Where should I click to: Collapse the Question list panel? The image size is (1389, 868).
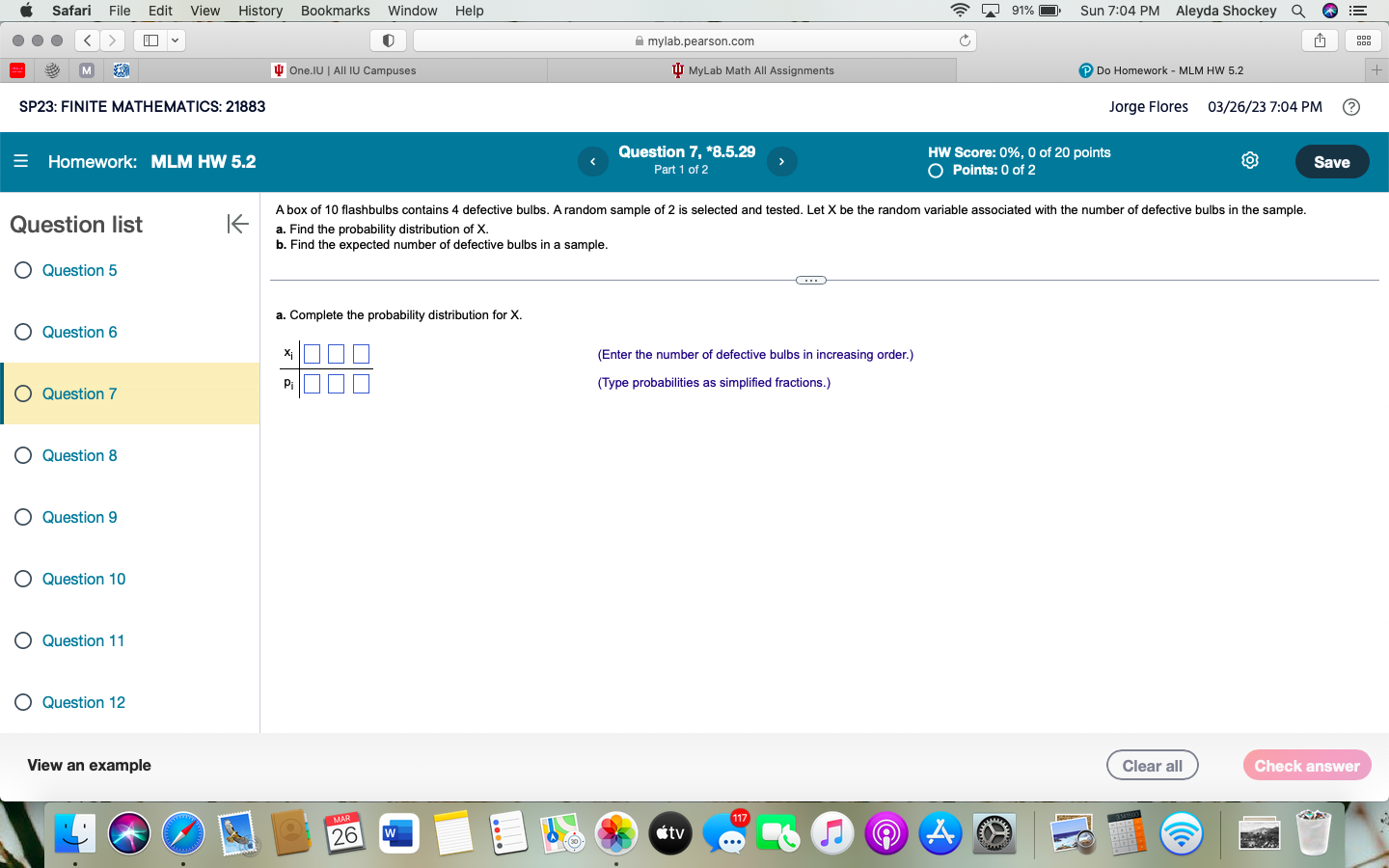[x=236, y=224]
